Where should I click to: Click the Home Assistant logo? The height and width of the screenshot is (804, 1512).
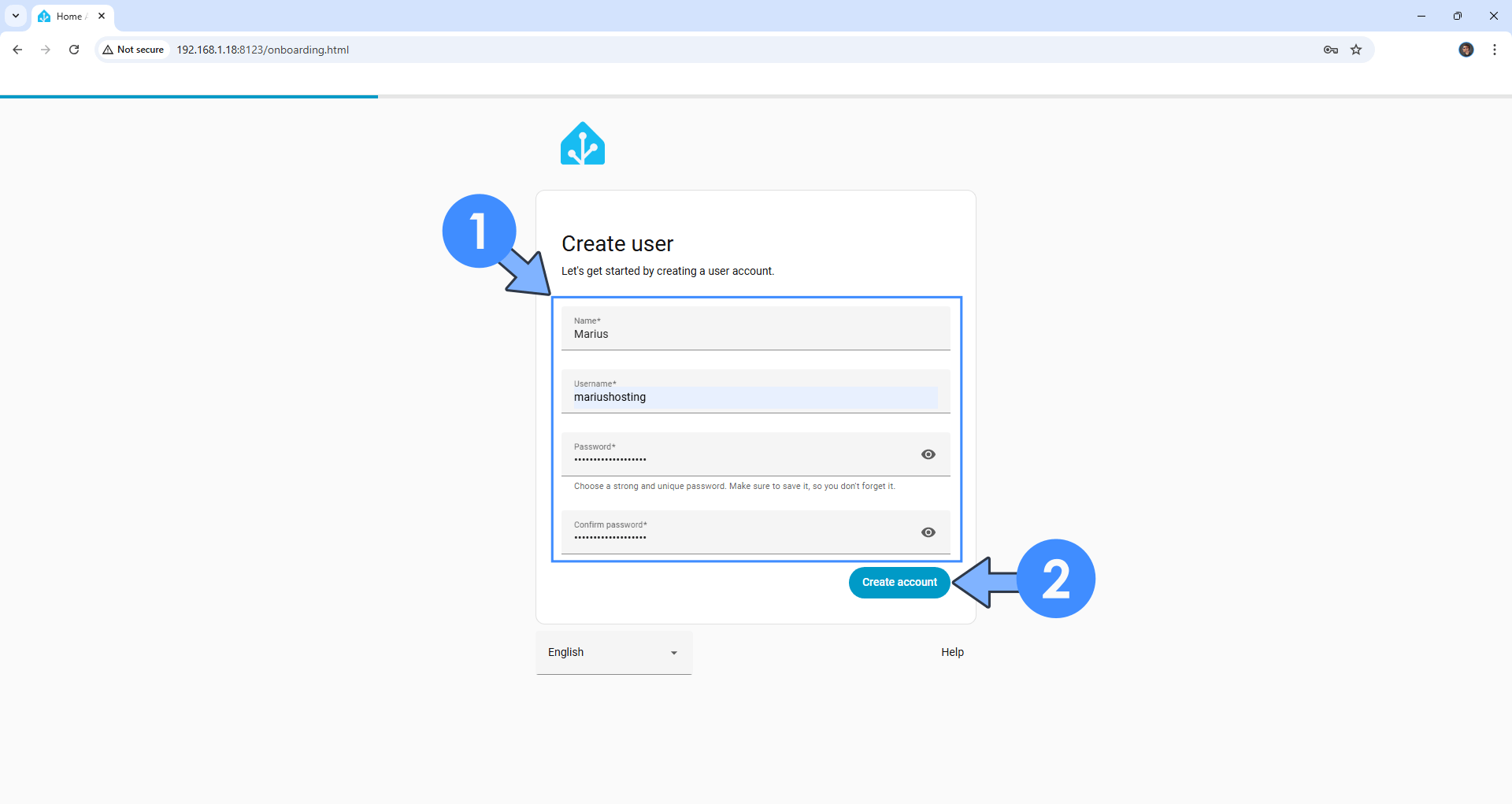[583, 143]
